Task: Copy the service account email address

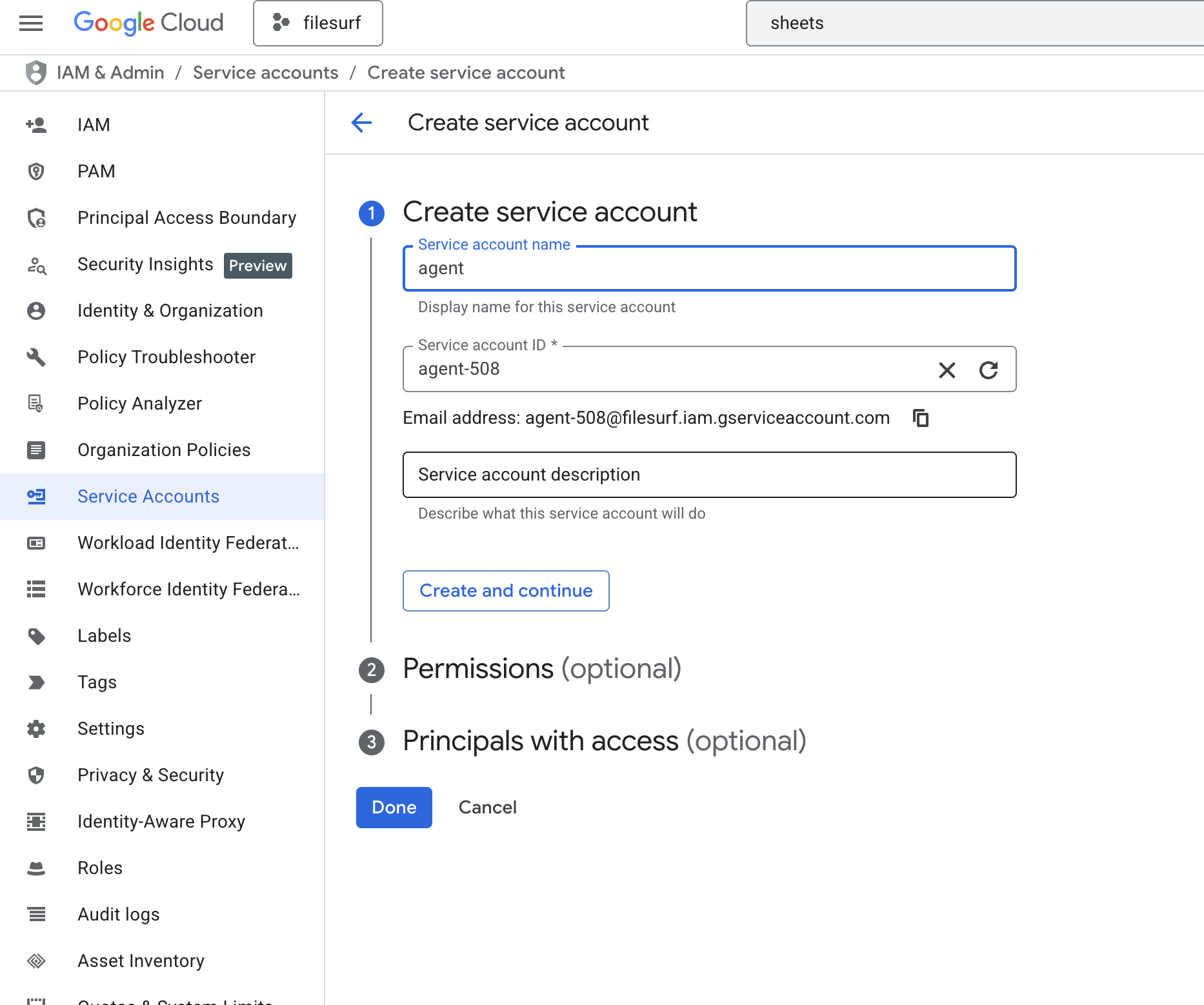Action: [x=921, y=418]
